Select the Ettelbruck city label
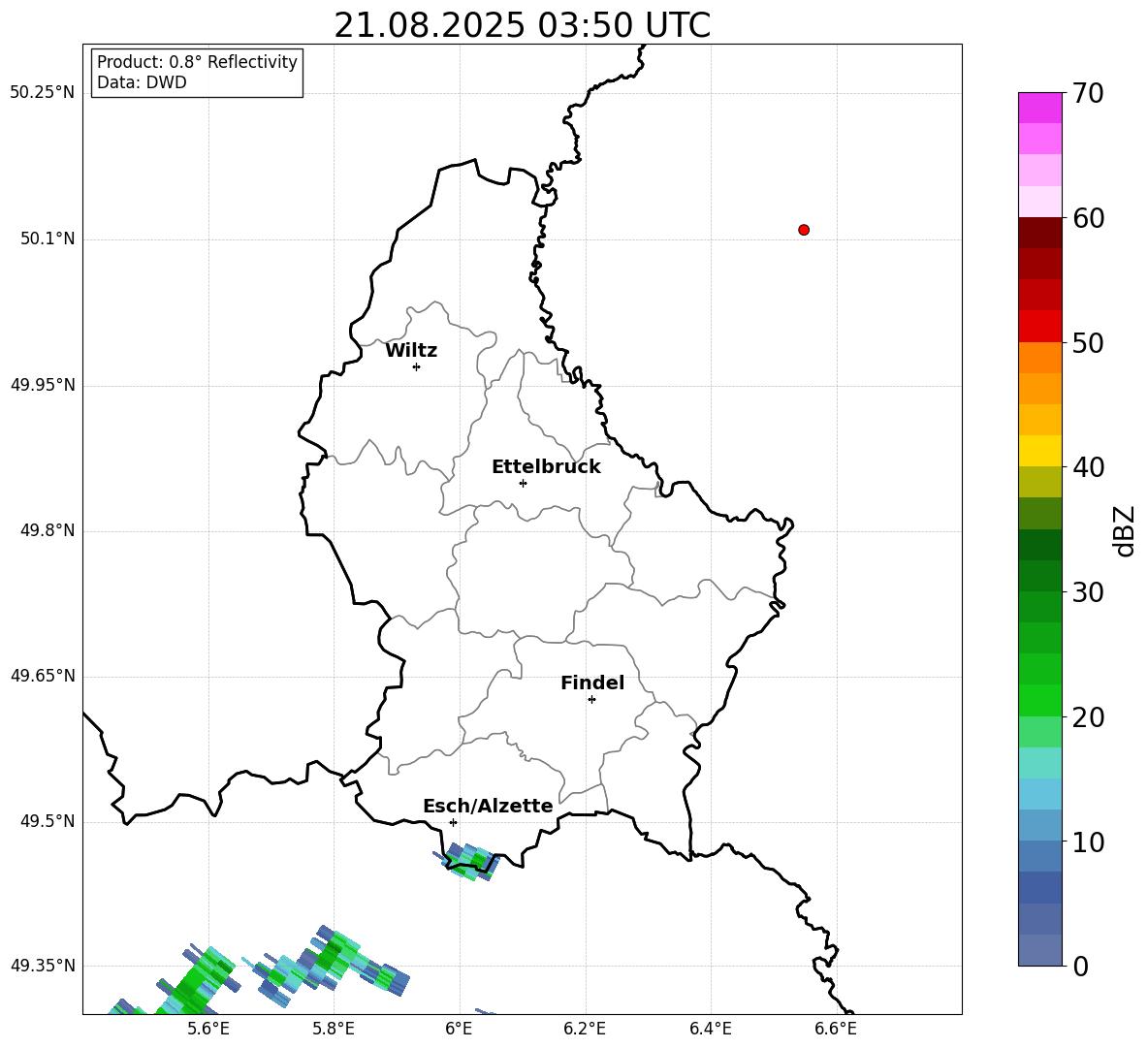The height and width of the screenshot is (1048, 1148). pyautogui.click(x=546, y=467)
